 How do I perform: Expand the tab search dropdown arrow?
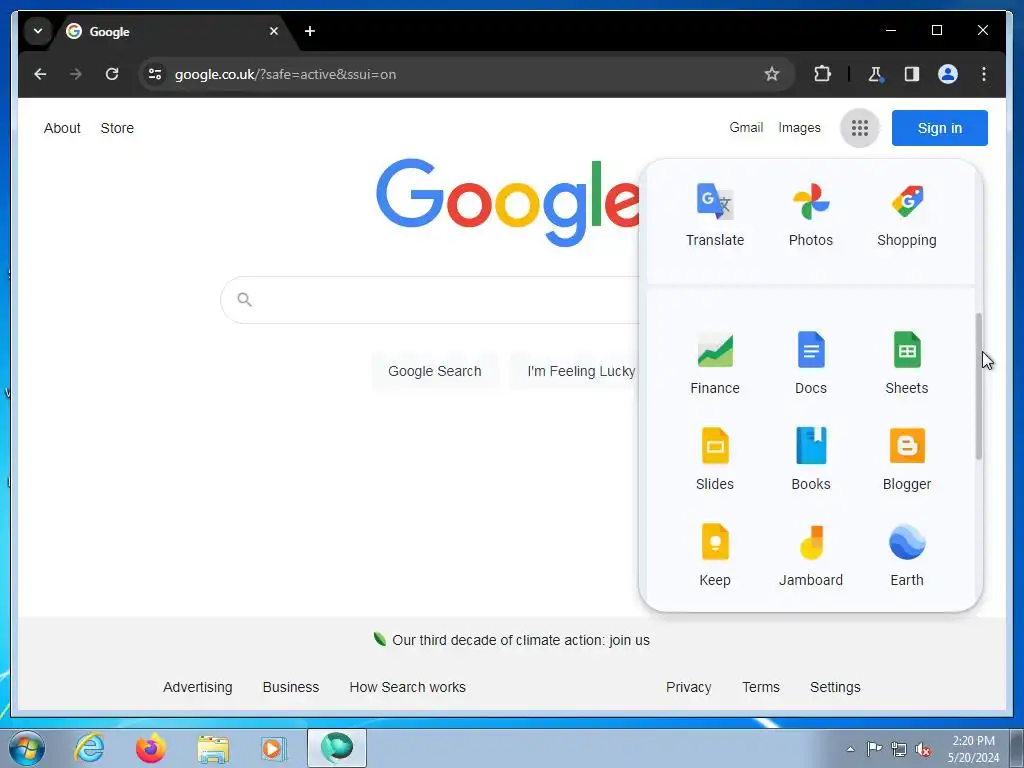point(38,31)
